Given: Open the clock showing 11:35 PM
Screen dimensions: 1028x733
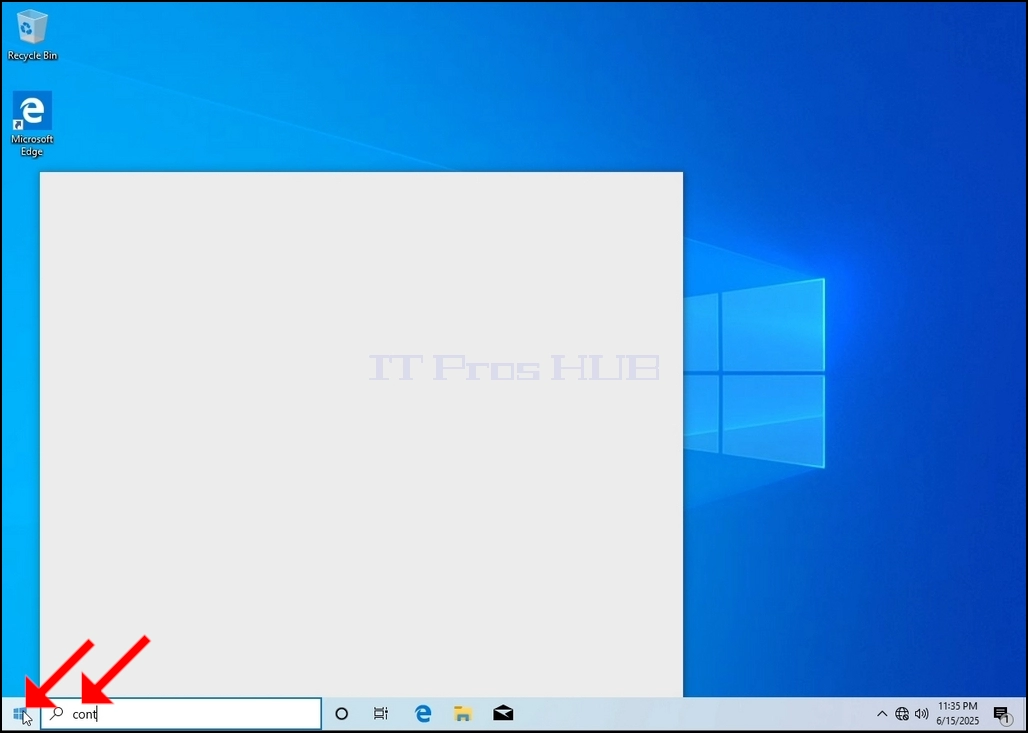Looking at the screenshot, I should [x=957, y=706].
